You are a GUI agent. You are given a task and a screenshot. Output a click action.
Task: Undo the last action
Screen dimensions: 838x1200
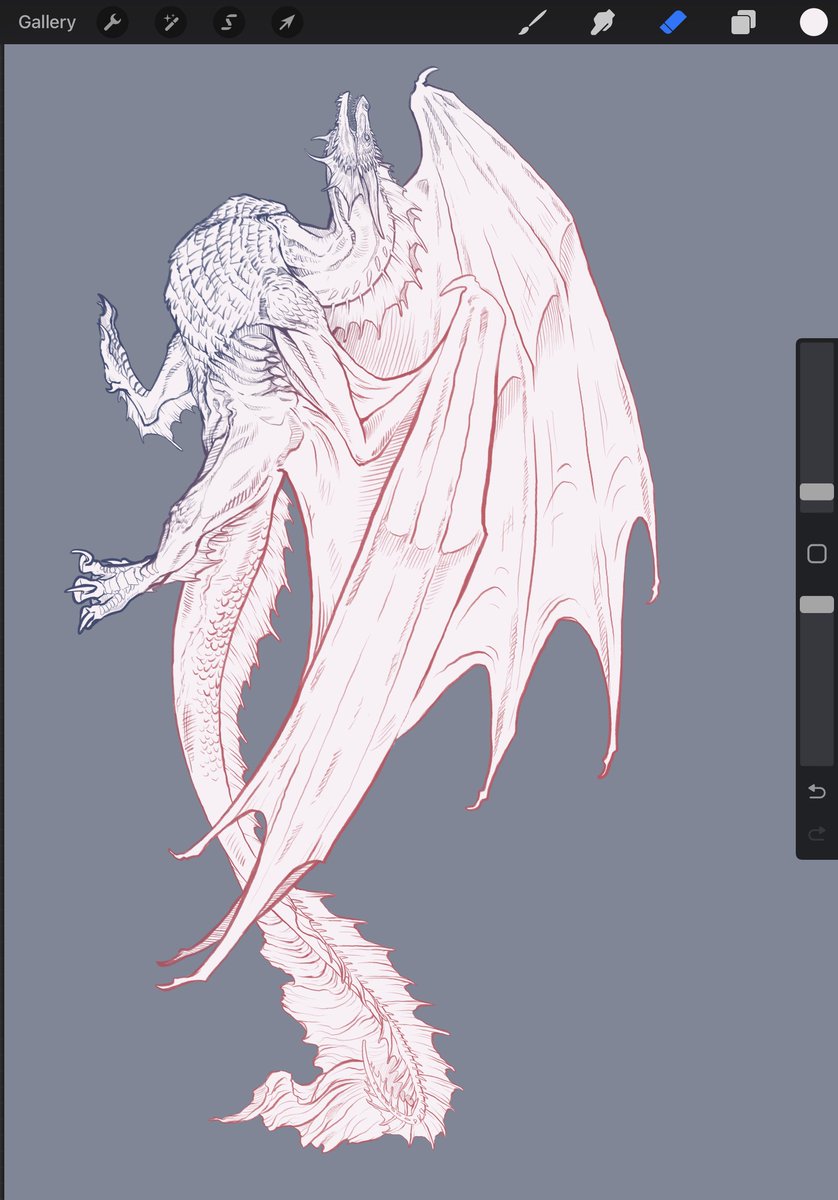[x=817, y=792]
